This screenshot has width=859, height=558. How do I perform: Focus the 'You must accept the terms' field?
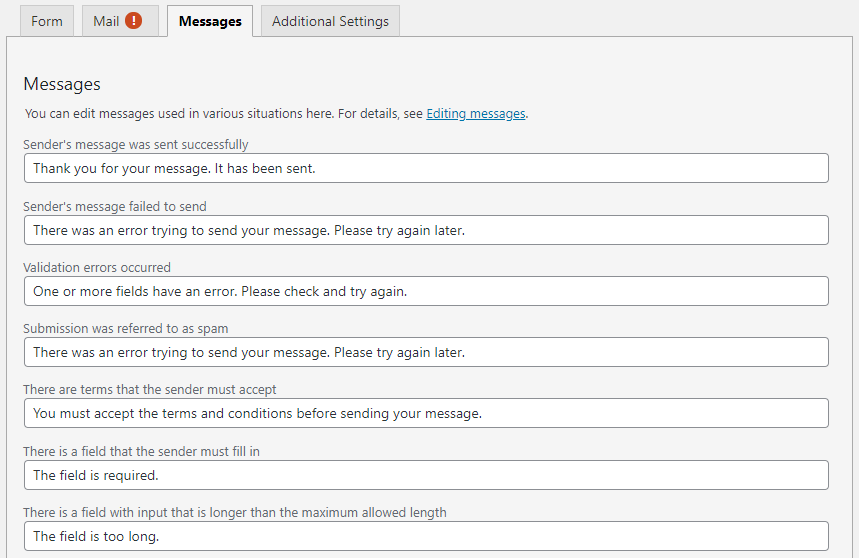(426, 413)
